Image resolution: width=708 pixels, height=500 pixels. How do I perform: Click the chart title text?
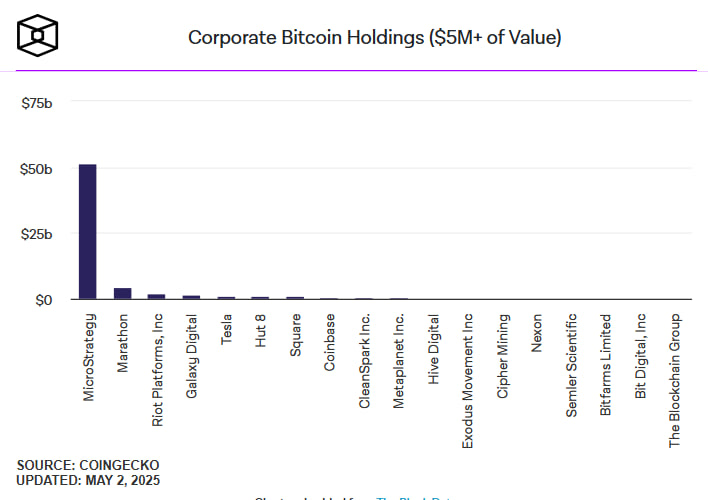click(x=375, y=37)
